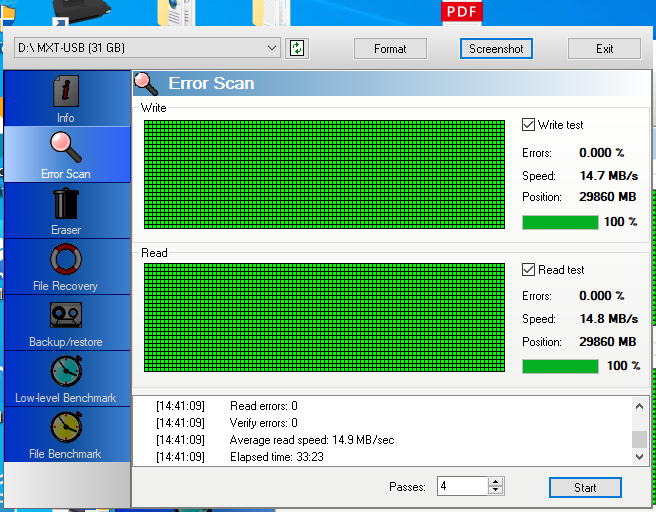
Task: Open the Backup/restore tape icon
Action: coord(65,316)
